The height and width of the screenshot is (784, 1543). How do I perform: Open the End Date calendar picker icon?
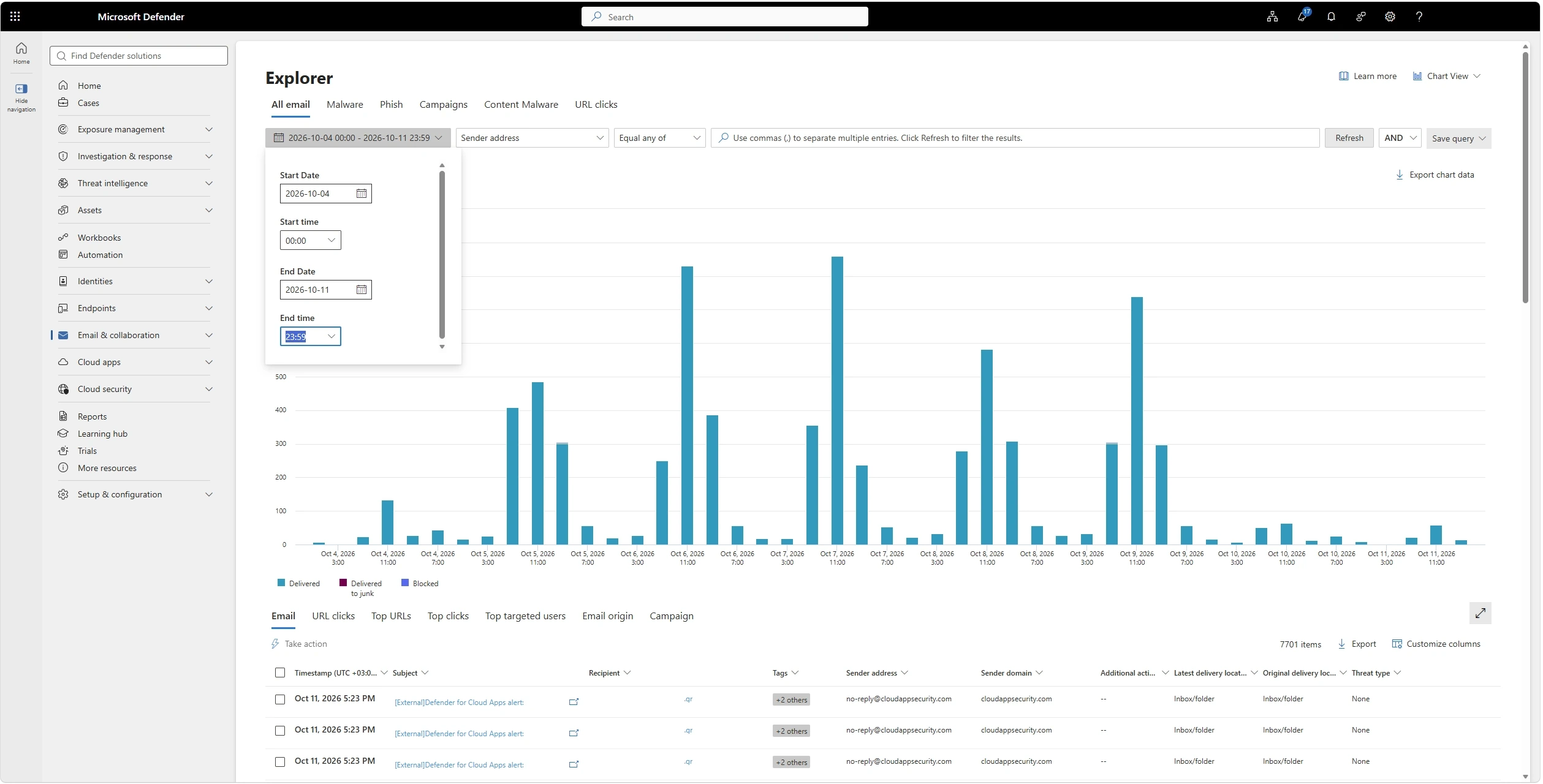(362, 290)
